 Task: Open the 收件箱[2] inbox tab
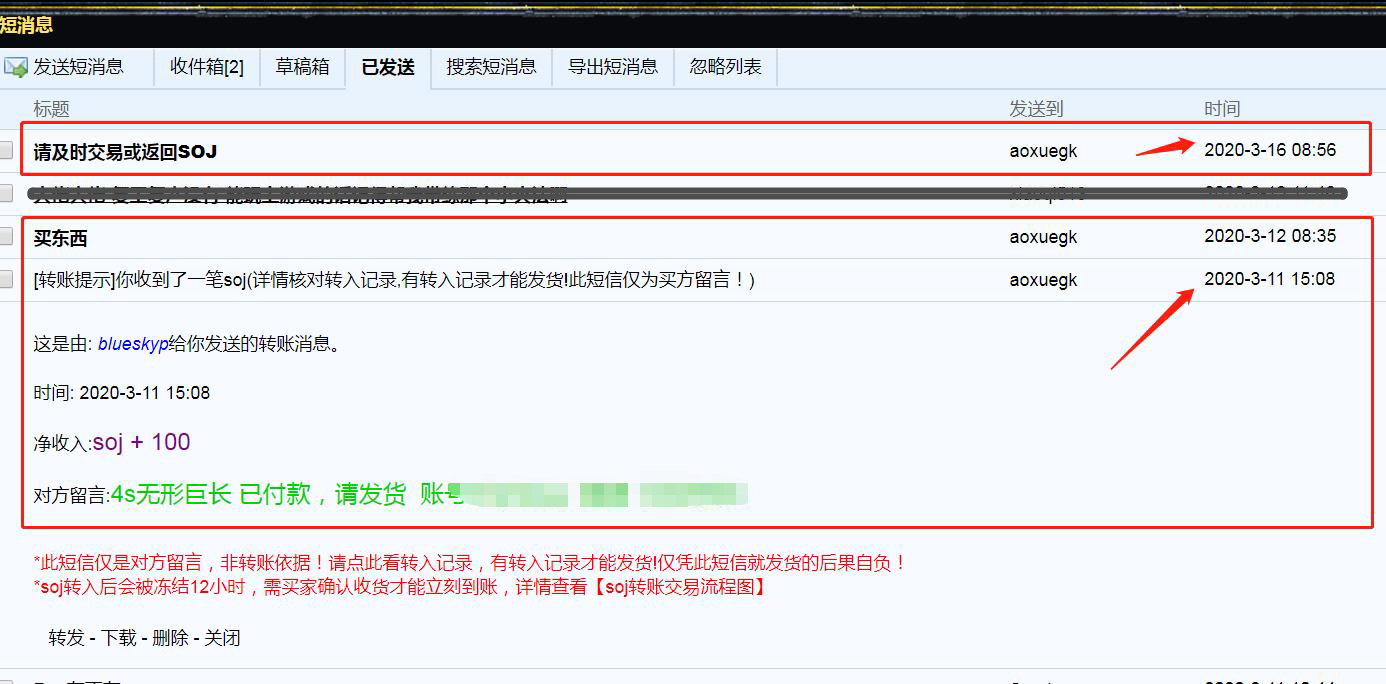point(207,67)
